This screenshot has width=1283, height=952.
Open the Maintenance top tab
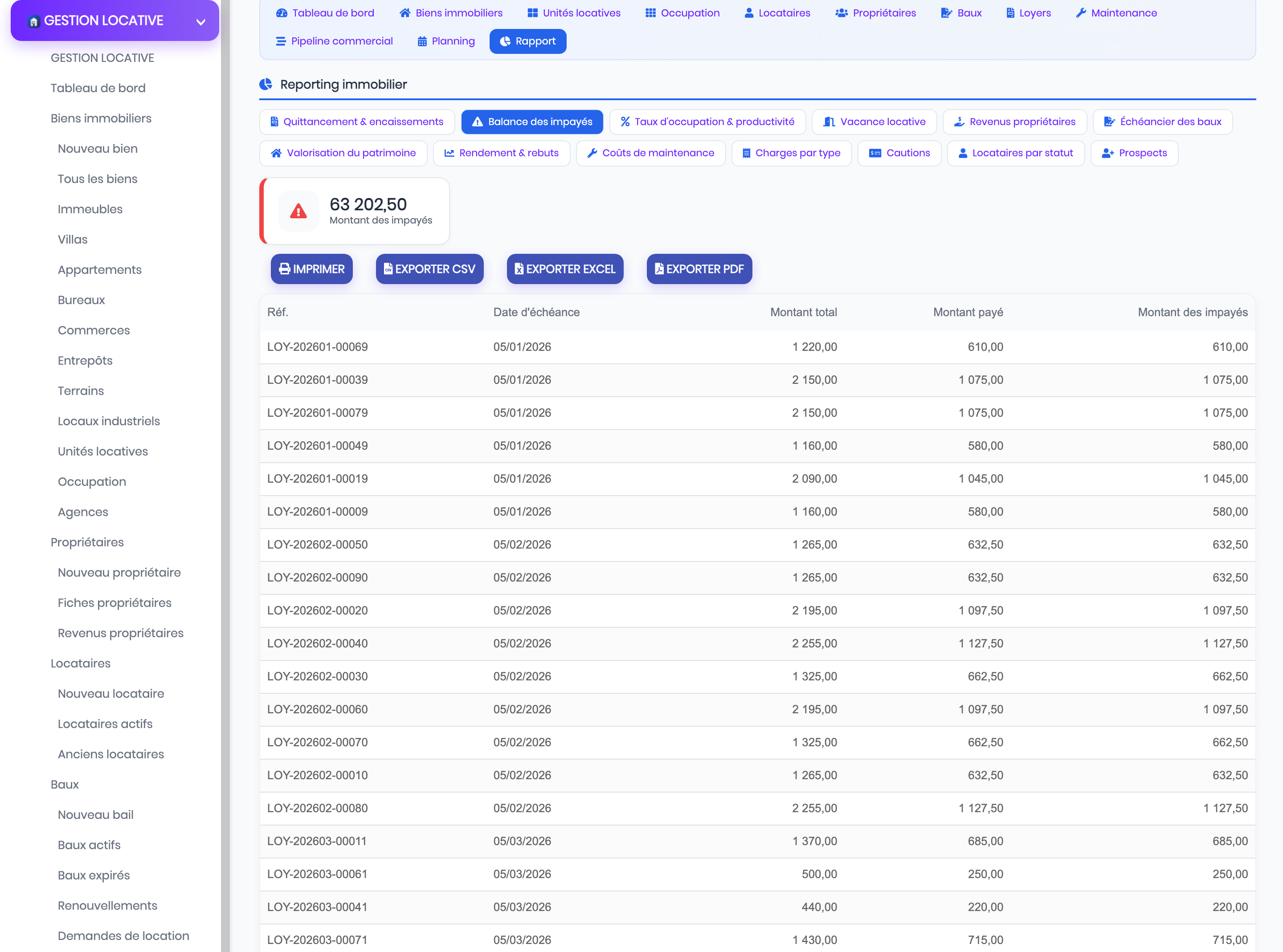point(1116,12)
